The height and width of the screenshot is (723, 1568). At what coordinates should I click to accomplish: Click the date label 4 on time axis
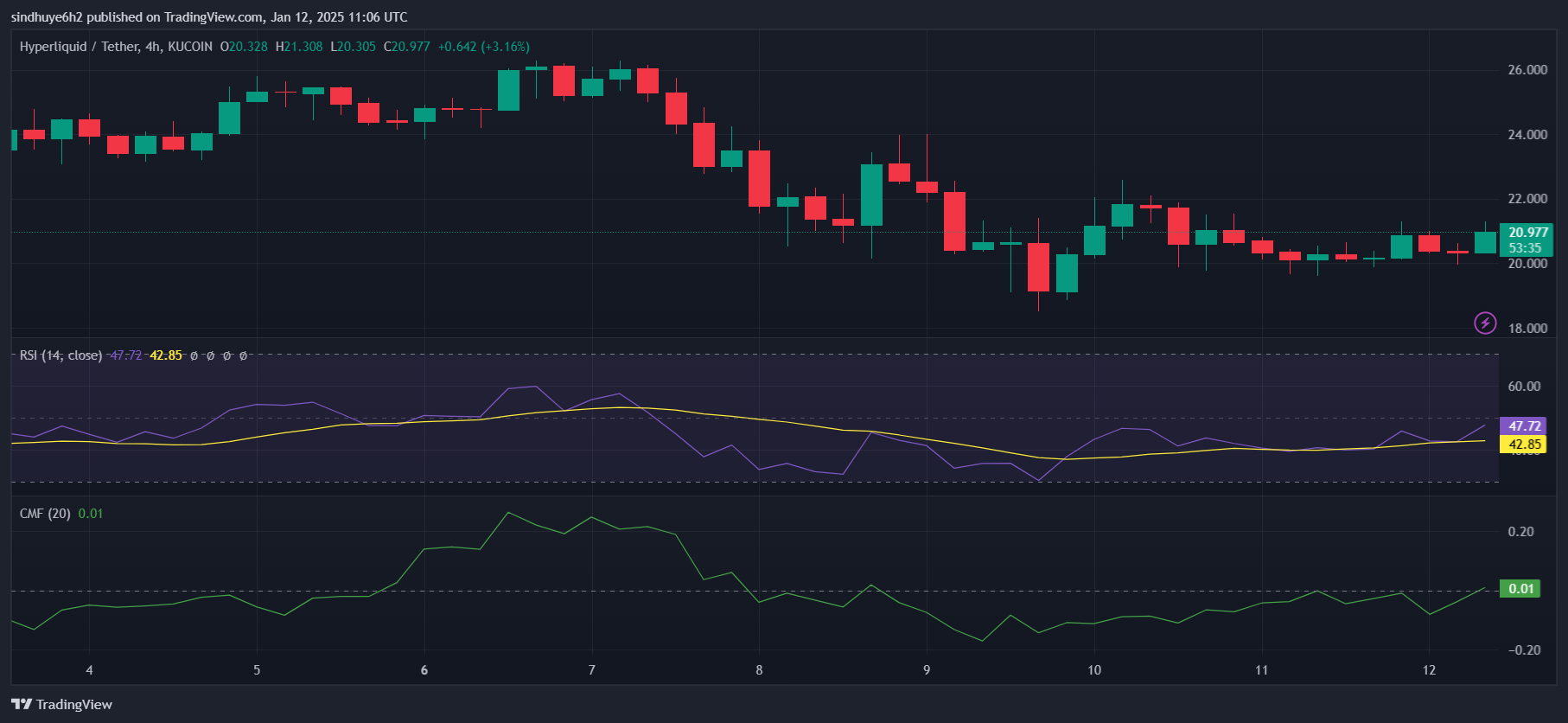(89, 670)
